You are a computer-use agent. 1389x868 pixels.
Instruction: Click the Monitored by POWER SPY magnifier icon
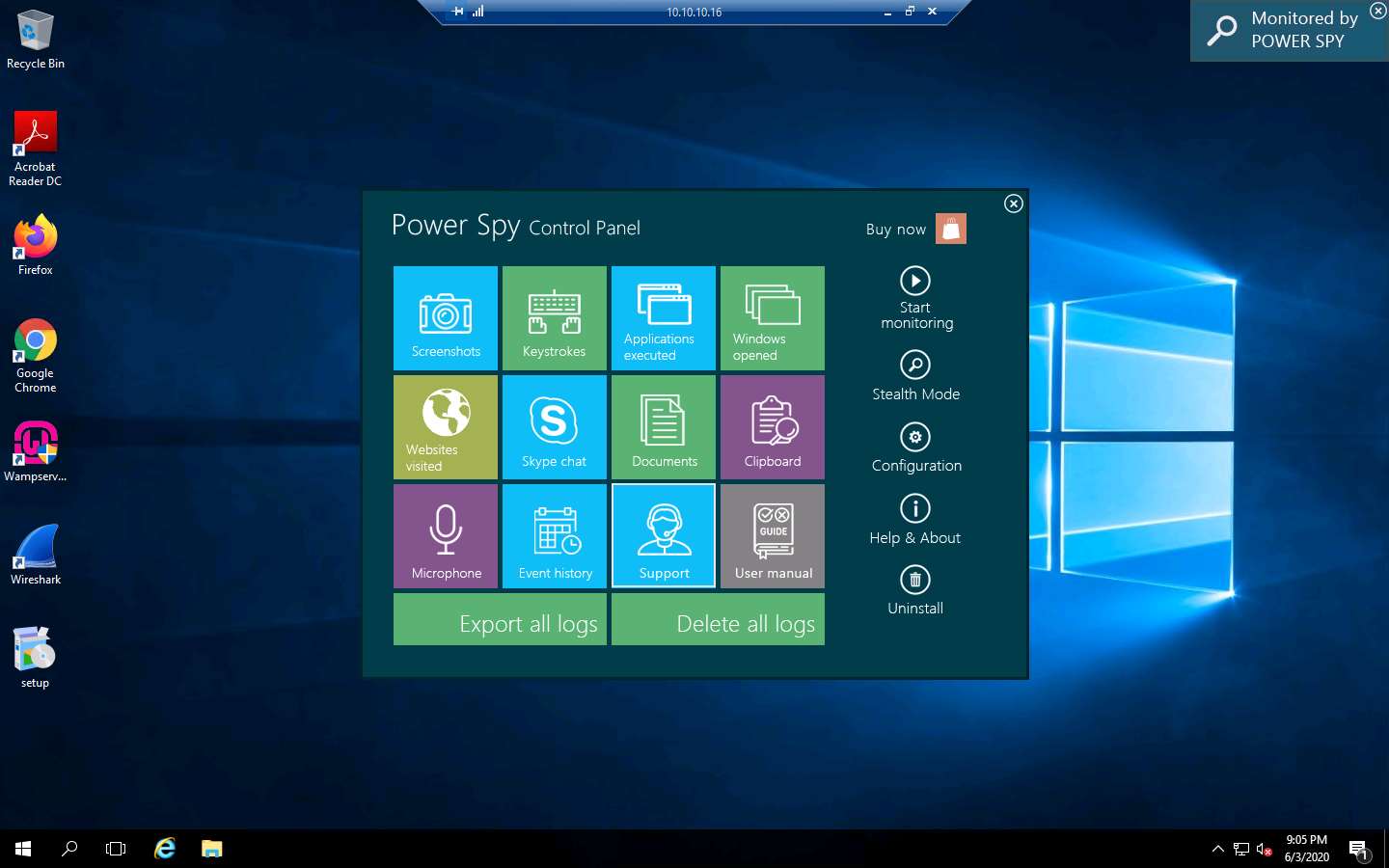click(1222, 30)
